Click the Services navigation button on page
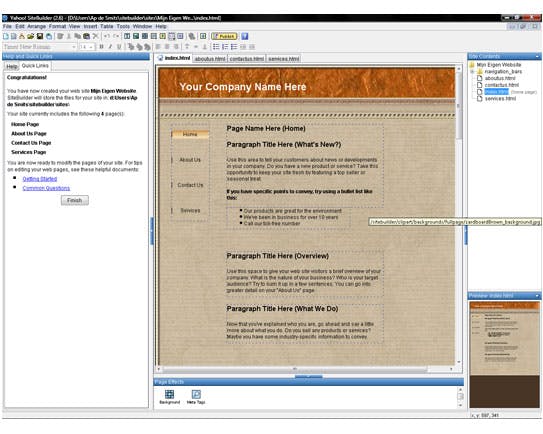543x434 pixels. [190, 210]
